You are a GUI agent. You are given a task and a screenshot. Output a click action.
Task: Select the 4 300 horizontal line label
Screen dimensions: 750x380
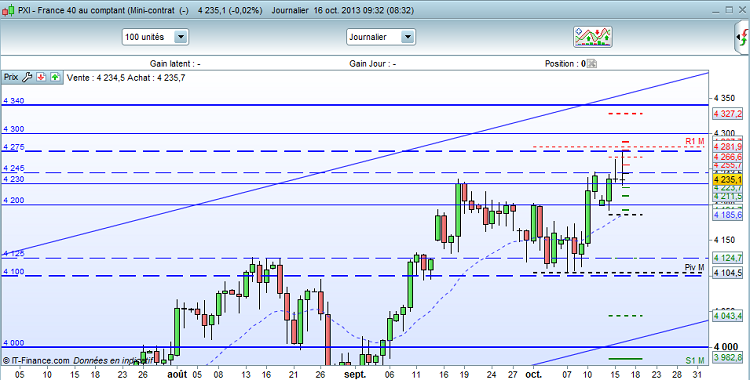(13, 129)
